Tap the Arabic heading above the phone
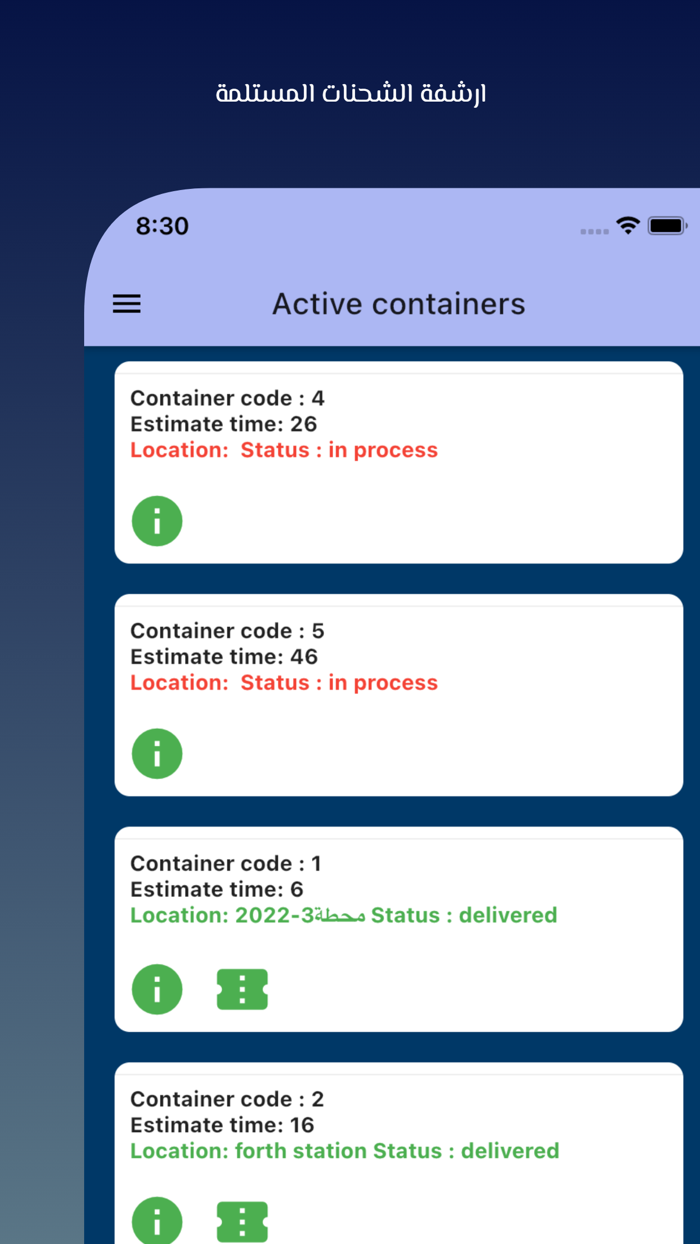This screenshot has height=1244, width=700. [x=351, y=95]
